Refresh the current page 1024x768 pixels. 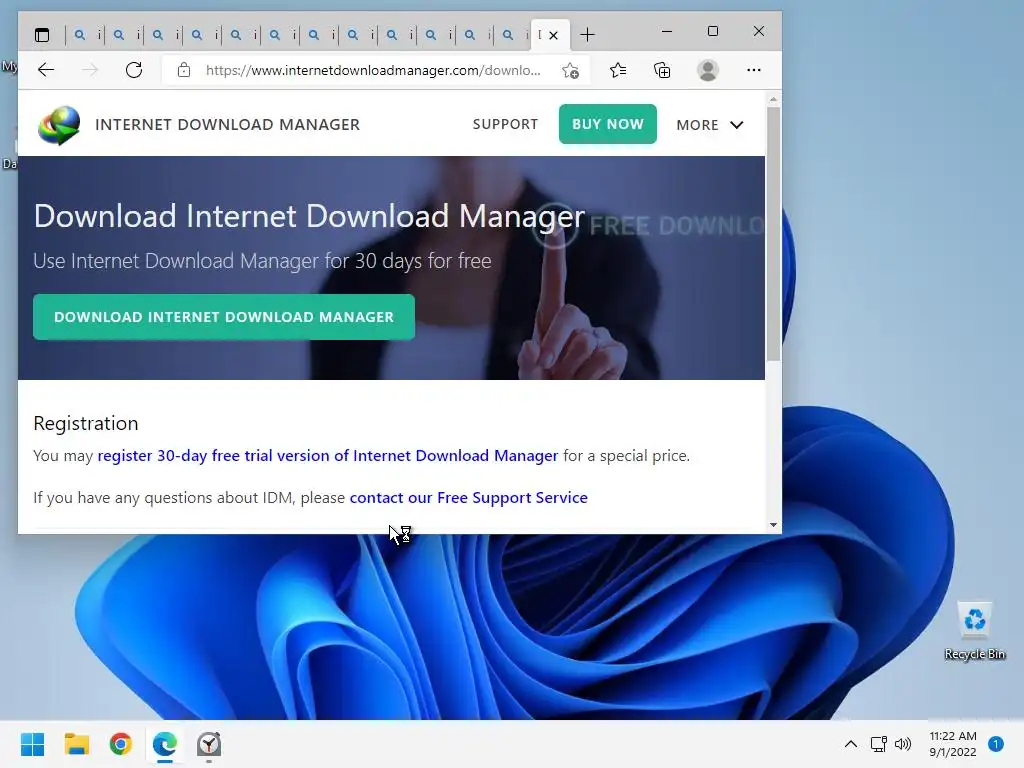pos(134,70)
